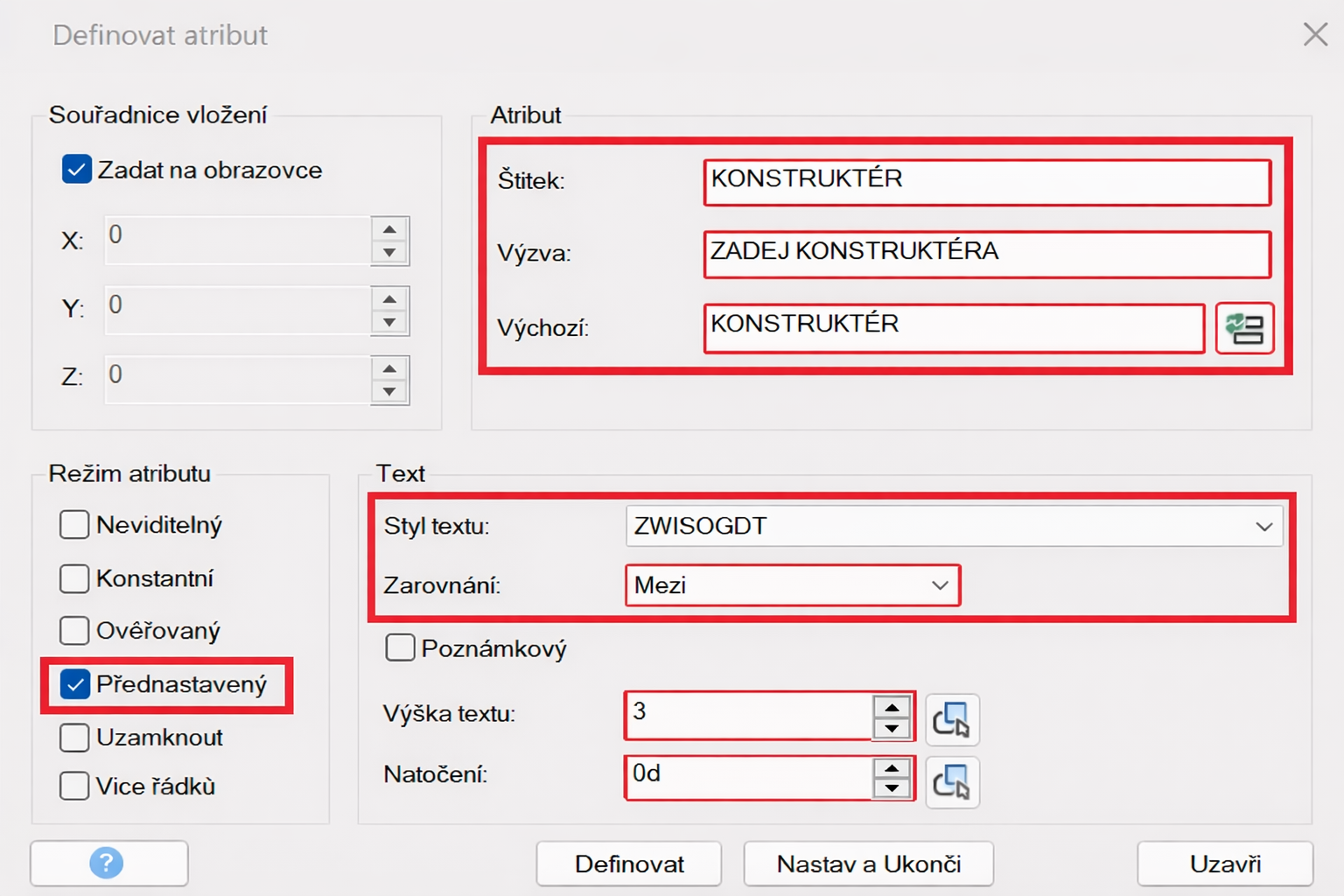Open the Styl textu dropdown
Image resolution: width=1344 pixels, height=896 pixels.
(954, 527)
